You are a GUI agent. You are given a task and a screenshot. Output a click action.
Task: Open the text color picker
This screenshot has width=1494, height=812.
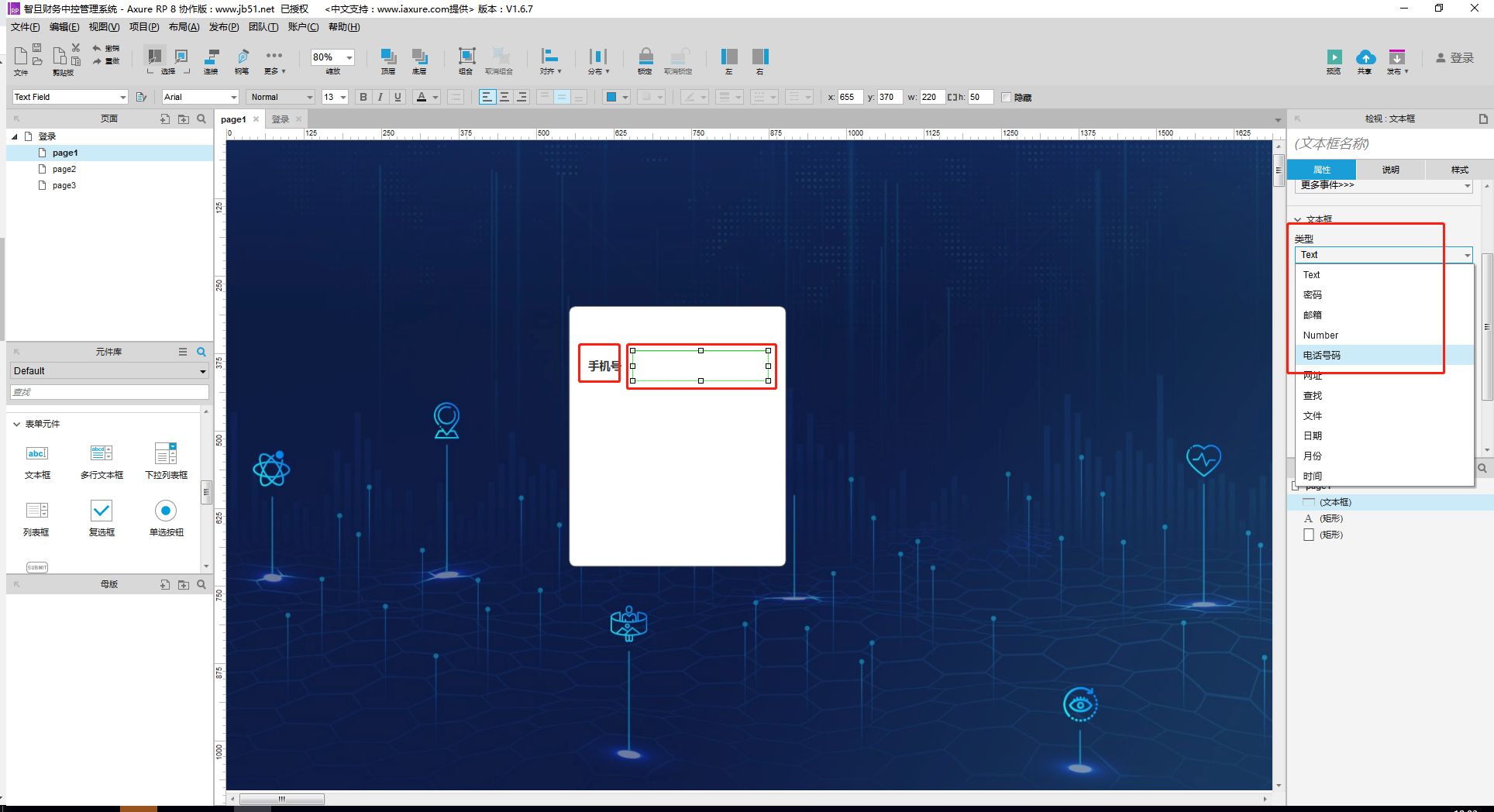click(x=427, y=97)
